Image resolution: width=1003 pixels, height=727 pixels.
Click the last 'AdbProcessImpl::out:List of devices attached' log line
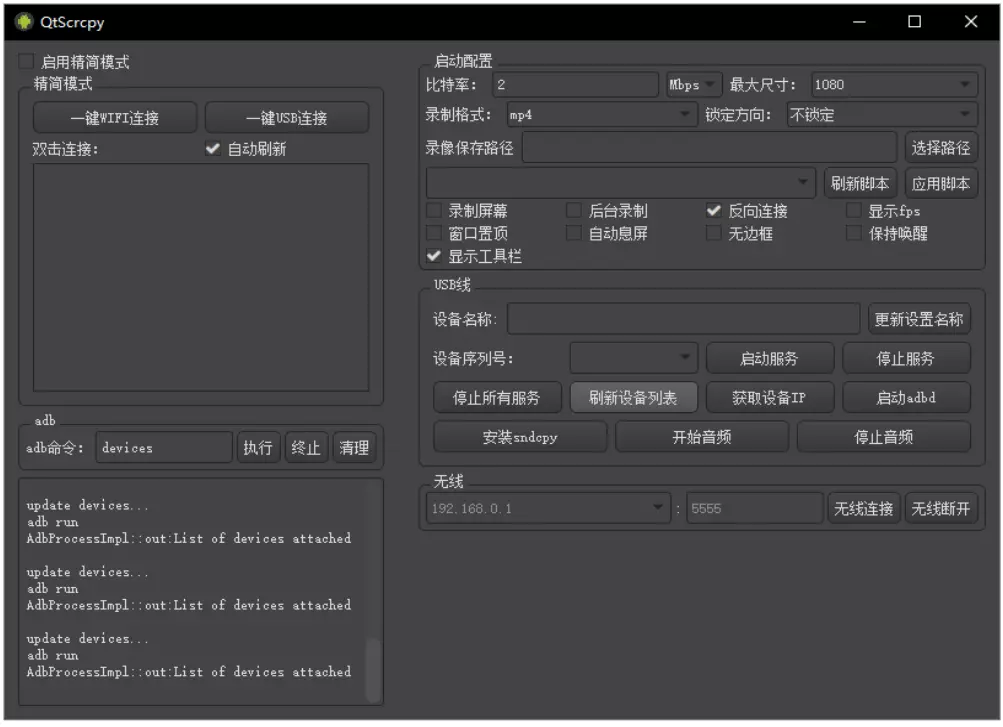[189, 671]
